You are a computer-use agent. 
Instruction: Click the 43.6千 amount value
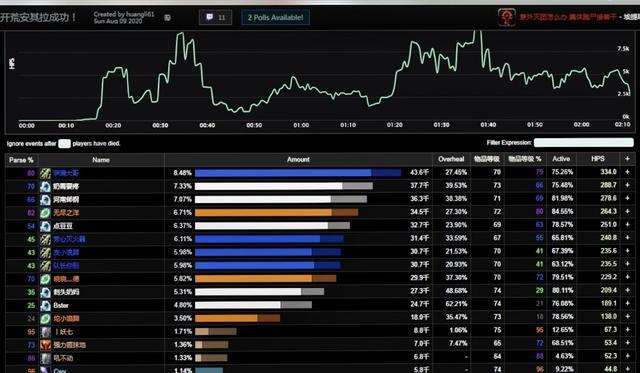coord(420,173)
